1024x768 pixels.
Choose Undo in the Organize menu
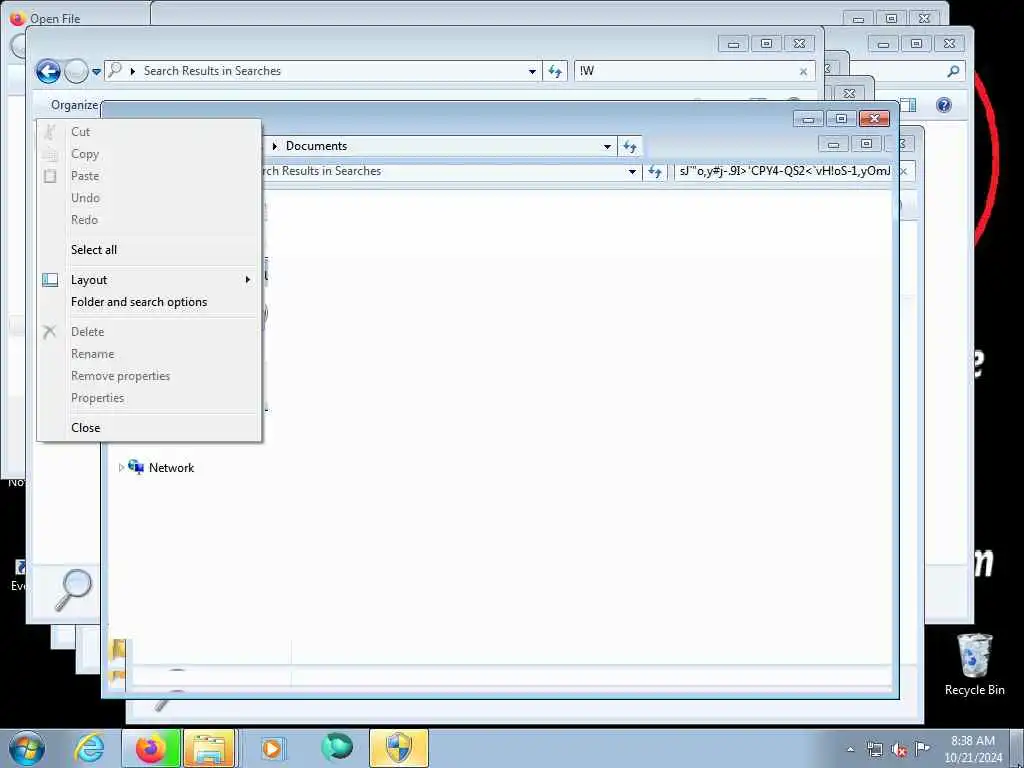coord(150,198)
